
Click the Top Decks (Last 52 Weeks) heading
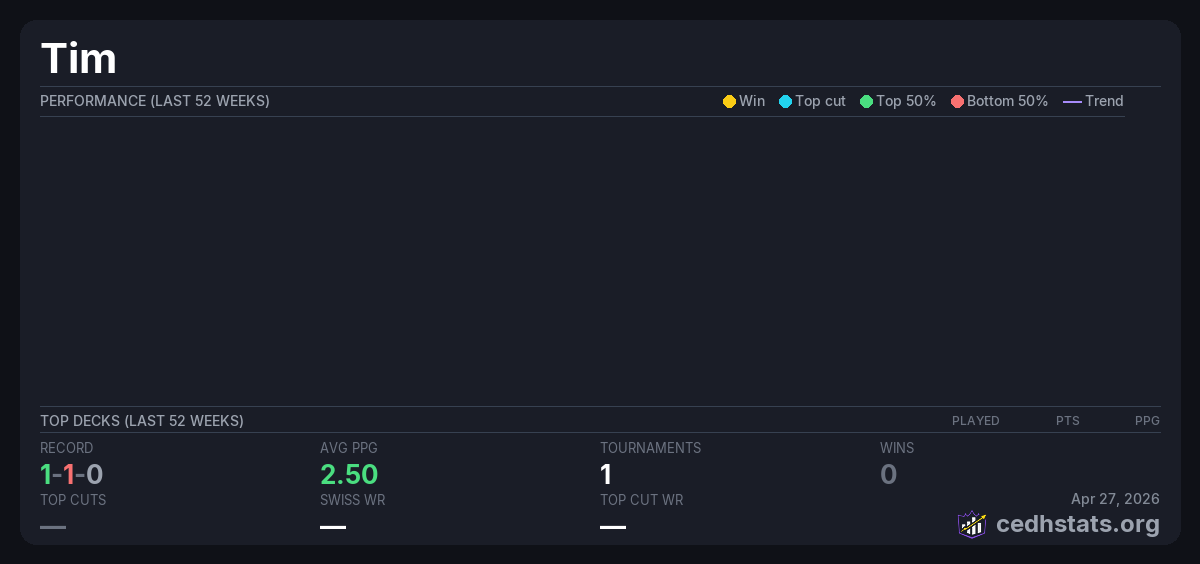click(x=142, y=421)
